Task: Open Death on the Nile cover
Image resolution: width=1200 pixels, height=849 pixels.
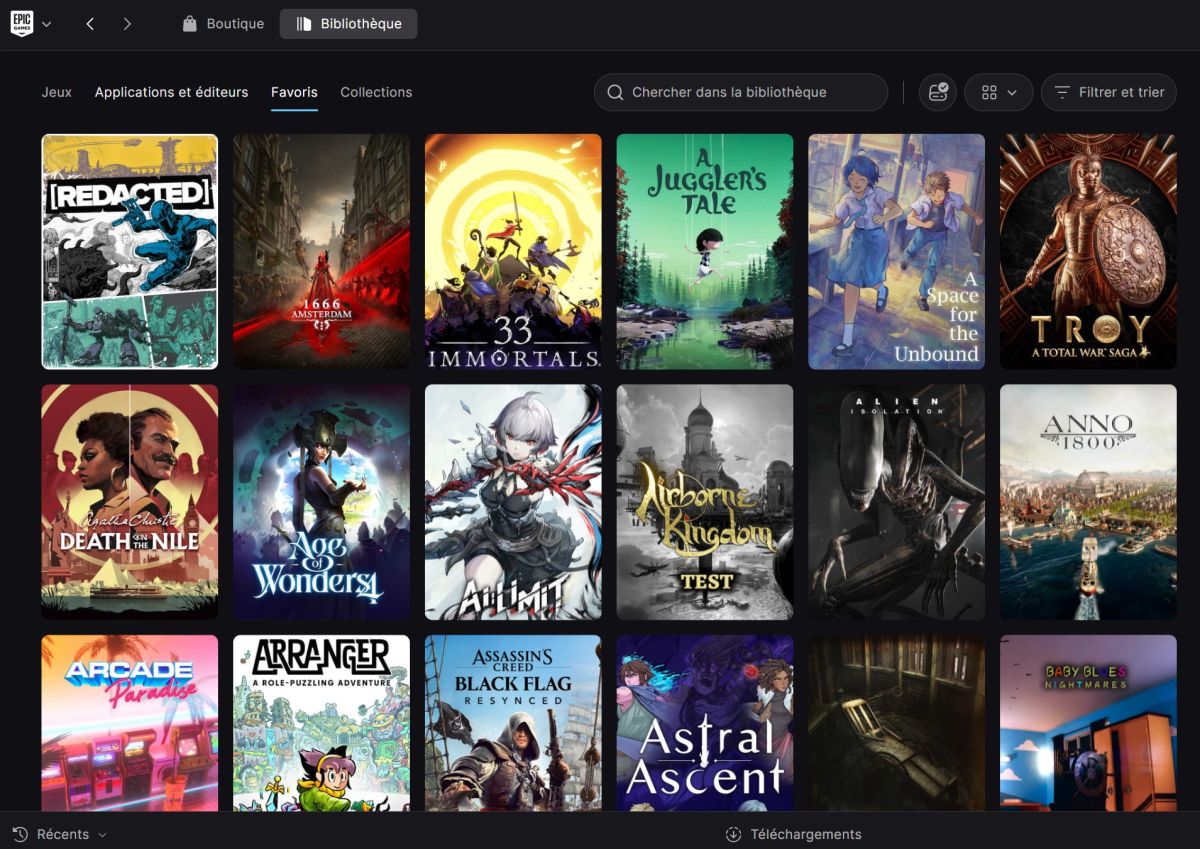Action: tap(129, 502)
